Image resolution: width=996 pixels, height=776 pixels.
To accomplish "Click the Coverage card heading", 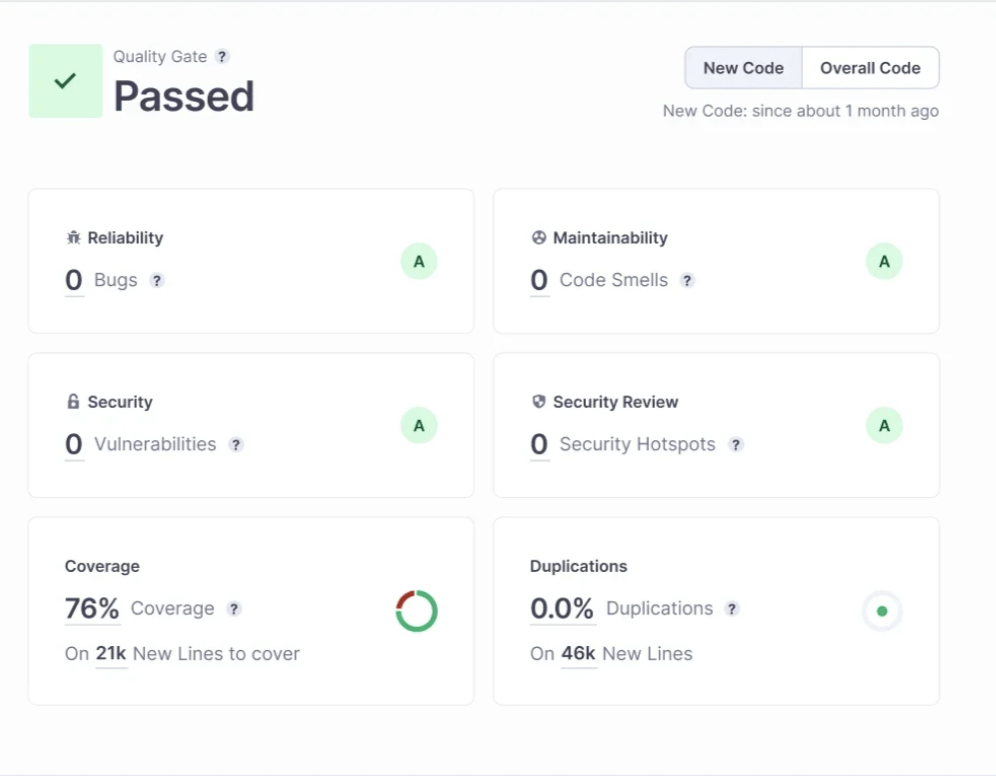I will coord(102,566).
